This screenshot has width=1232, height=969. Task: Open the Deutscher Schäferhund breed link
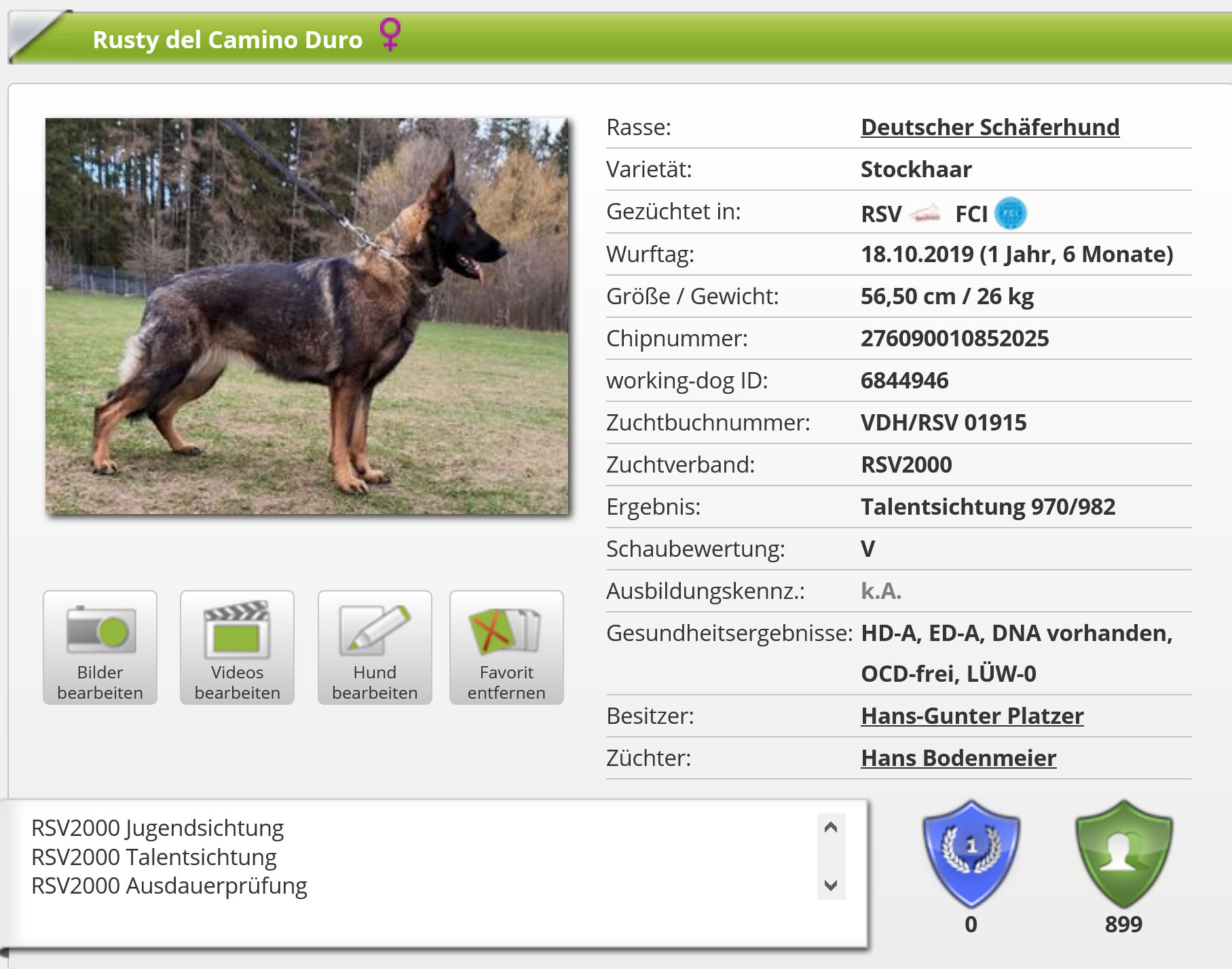(x=990, y=127)
